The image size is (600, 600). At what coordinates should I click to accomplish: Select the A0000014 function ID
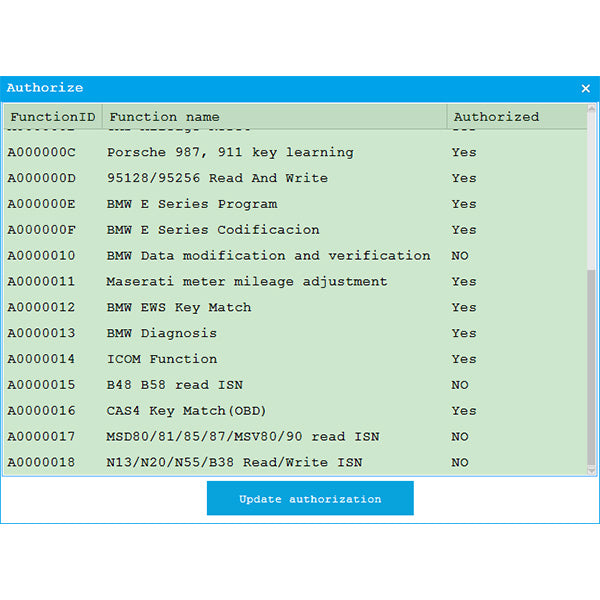(x=41, y=359)
